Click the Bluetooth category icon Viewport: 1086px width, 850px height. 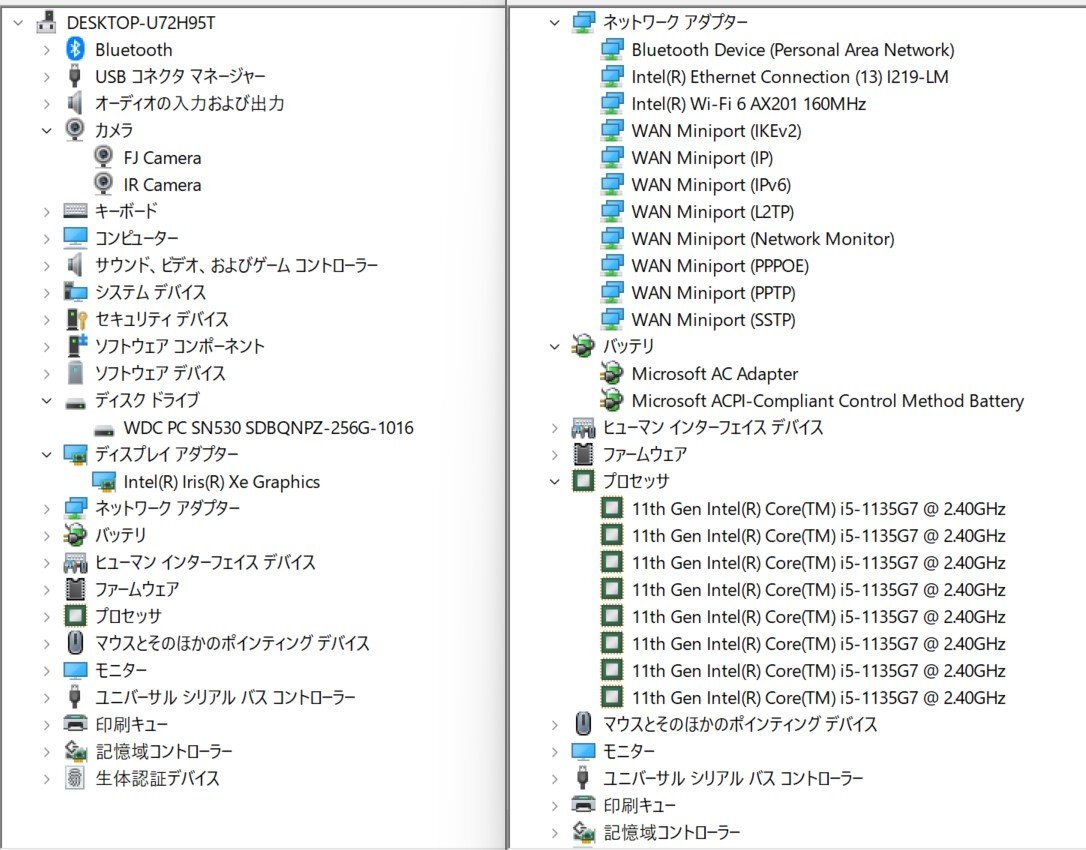[75, 49]
